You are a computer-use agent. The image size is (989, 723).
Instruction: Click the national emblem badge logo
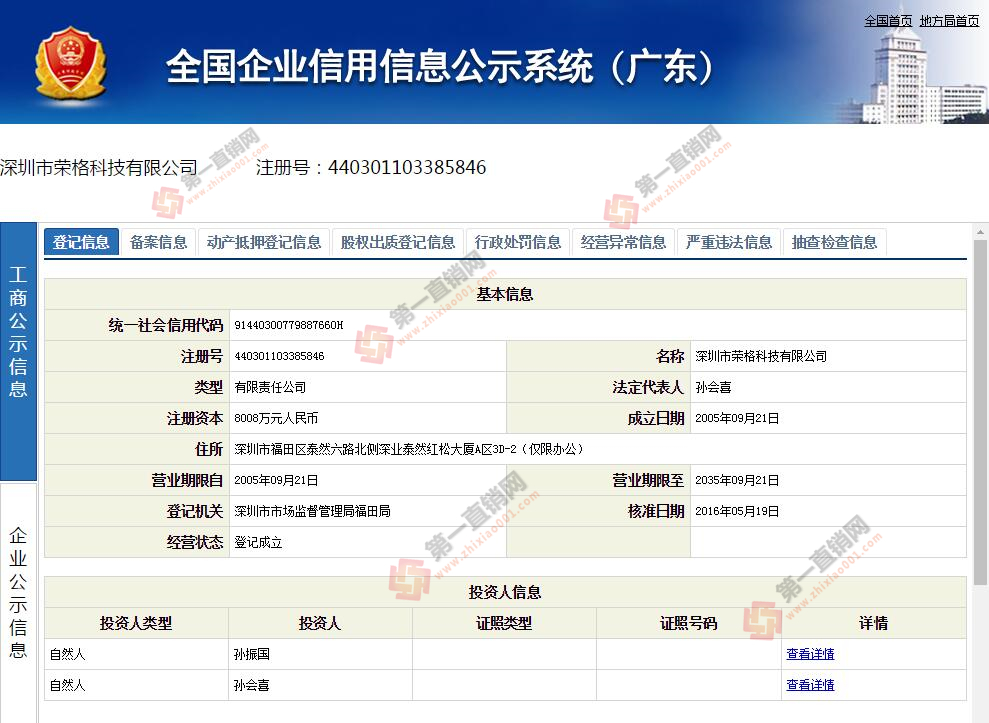point(71,65)
